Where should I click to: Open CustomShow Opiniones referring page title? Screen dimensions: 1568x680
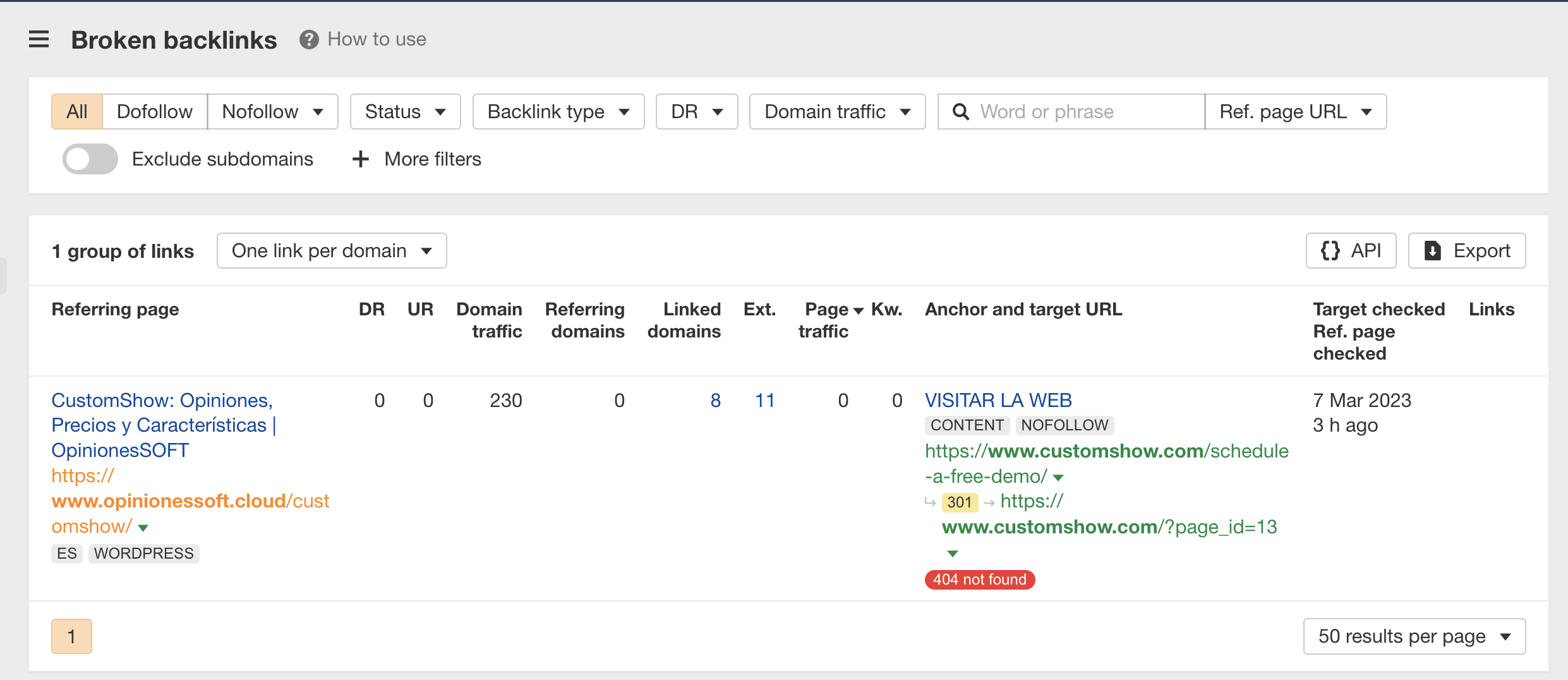pyautogui.click(x=164, y=425)
